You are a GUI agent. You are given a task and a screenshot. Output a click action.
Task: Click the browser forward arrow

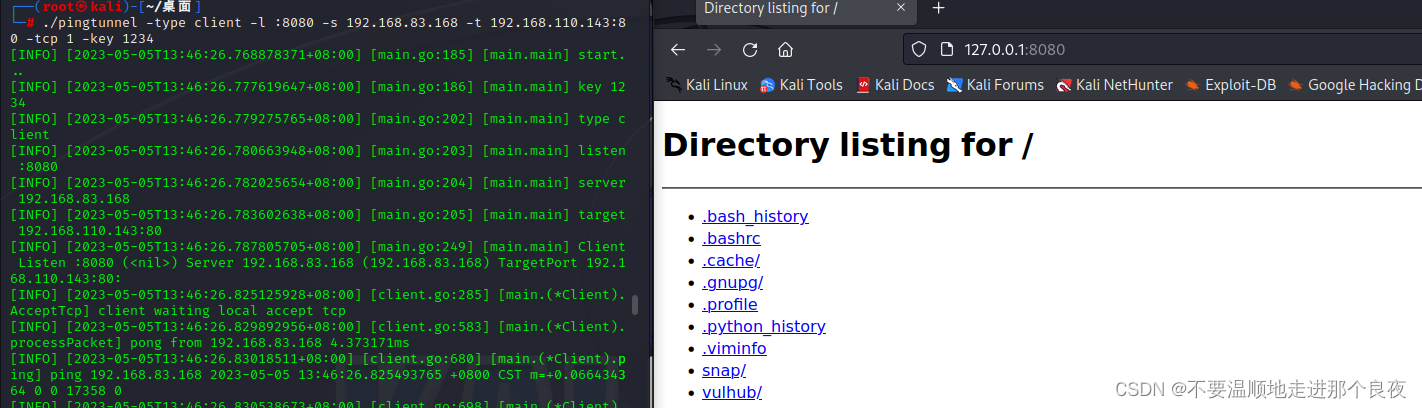point(713,50)
